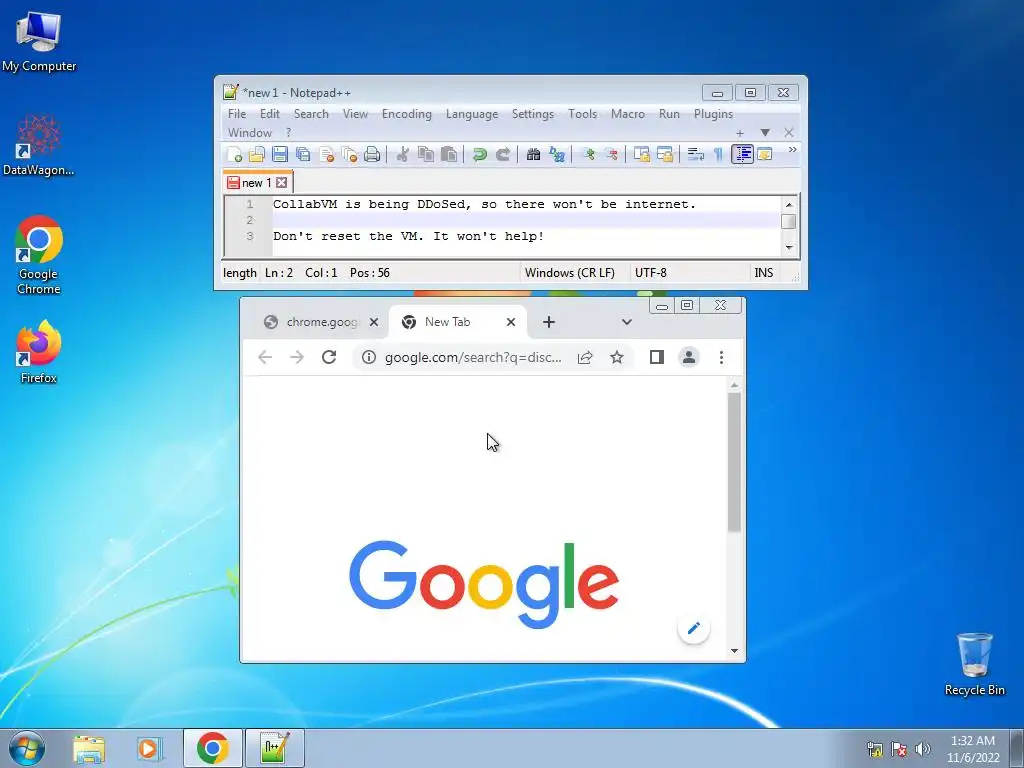Open Find with the binoculars icon
1024x768 pixels.
(x=533, y=154)
